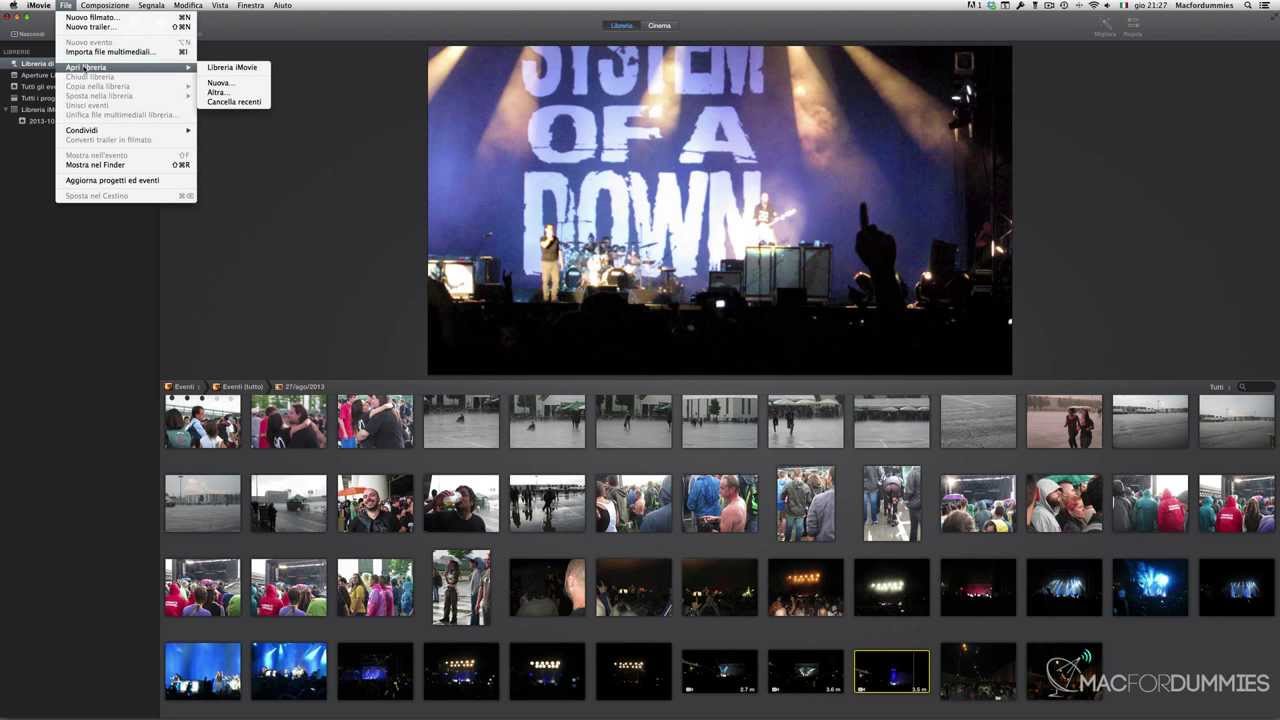The height and width of the screenshot is (720, 1280).
Task: Click the Italian flag input source icon
Action: point(1124,5)
